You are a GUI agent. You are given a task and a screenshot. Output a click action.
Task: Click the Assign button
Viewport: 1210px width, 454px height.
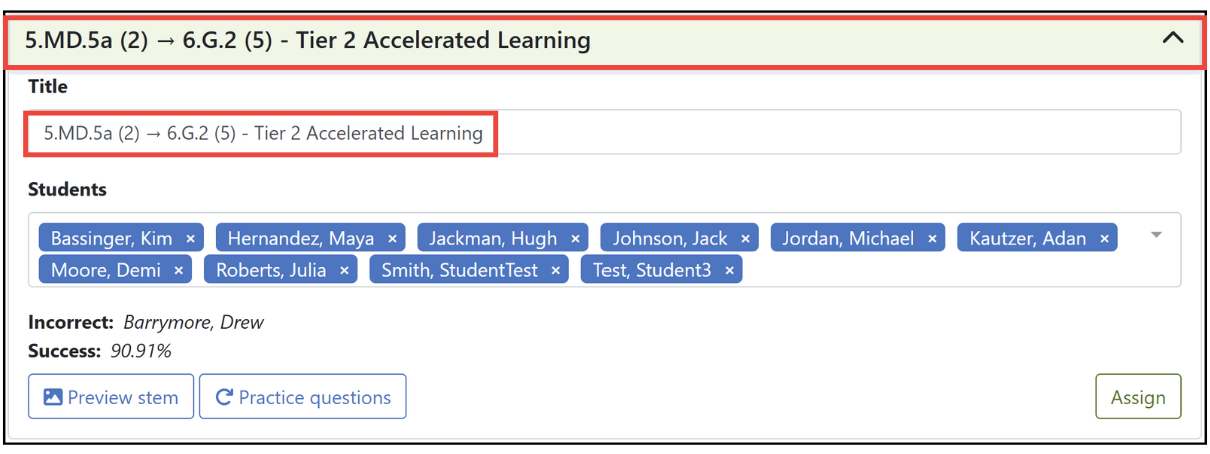point(1138,397)
